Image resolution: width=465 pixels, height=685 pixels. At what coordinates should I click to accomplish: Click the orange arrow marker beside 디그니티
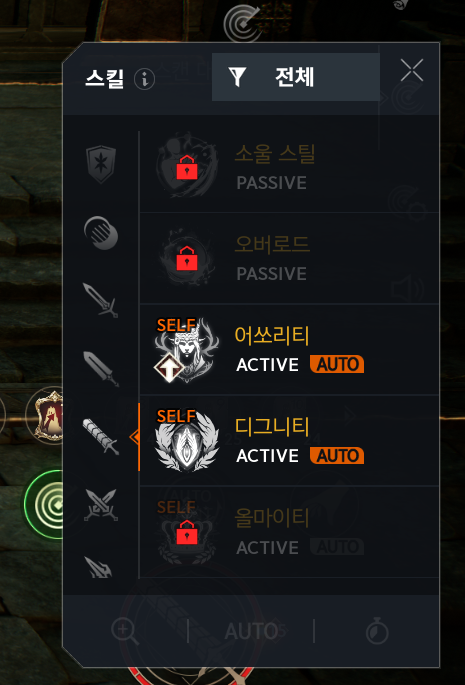click(135, 436)
